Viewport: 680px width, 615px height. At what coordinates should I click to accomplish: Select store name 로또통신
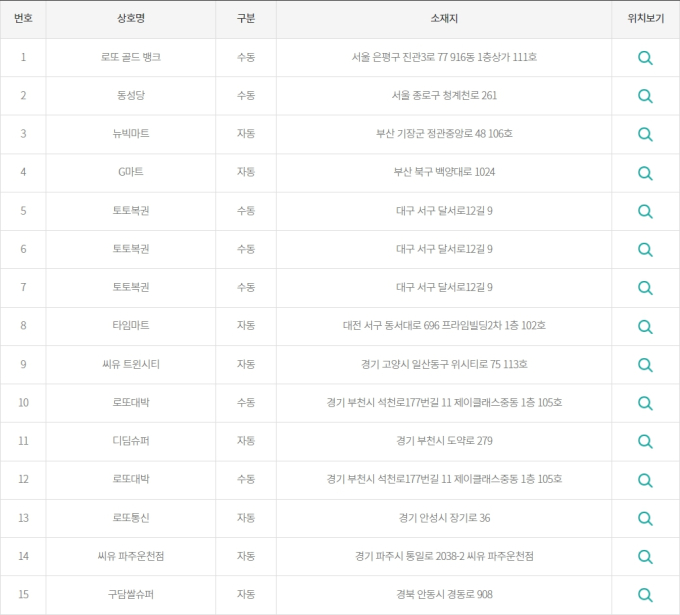pyautogui.click(x=131, y=517)
